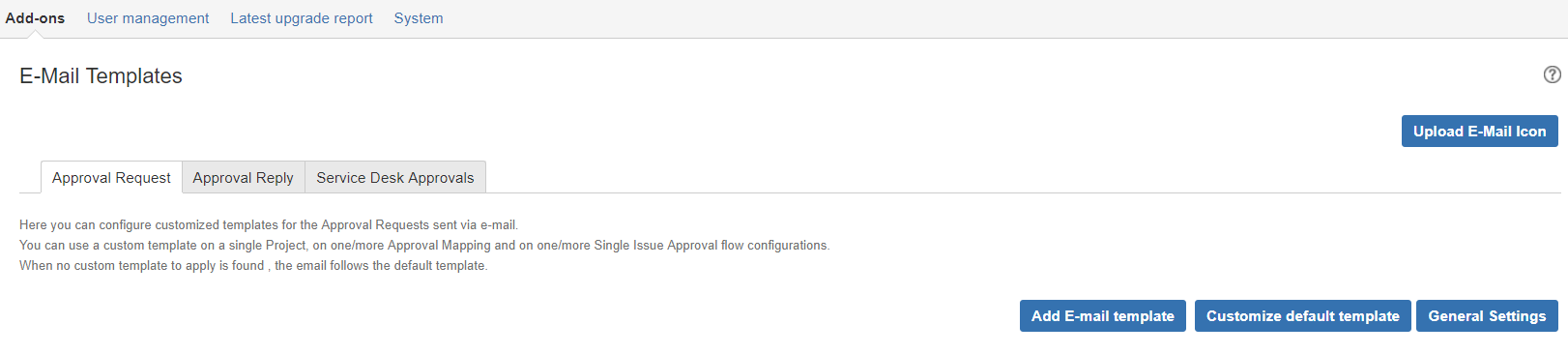Switch to the Approval Reply tab
1568x354 pixels.
tap(243, 178)
